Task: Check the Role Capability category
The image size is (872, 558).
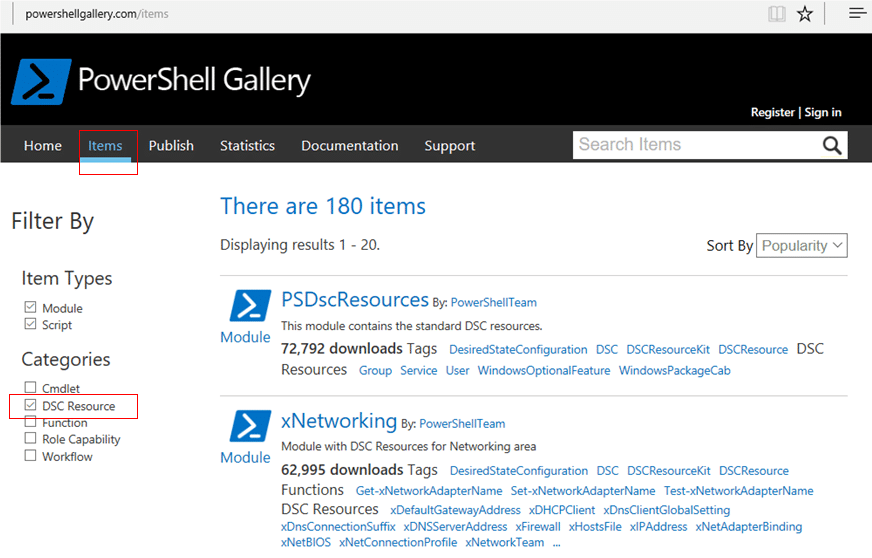Action: tap(31, 438)
